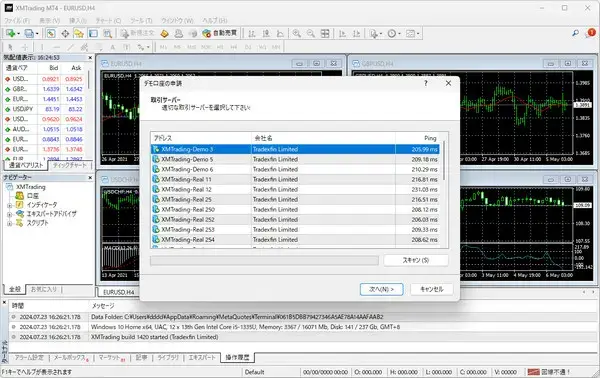Switch timeframe to D1

248,47
